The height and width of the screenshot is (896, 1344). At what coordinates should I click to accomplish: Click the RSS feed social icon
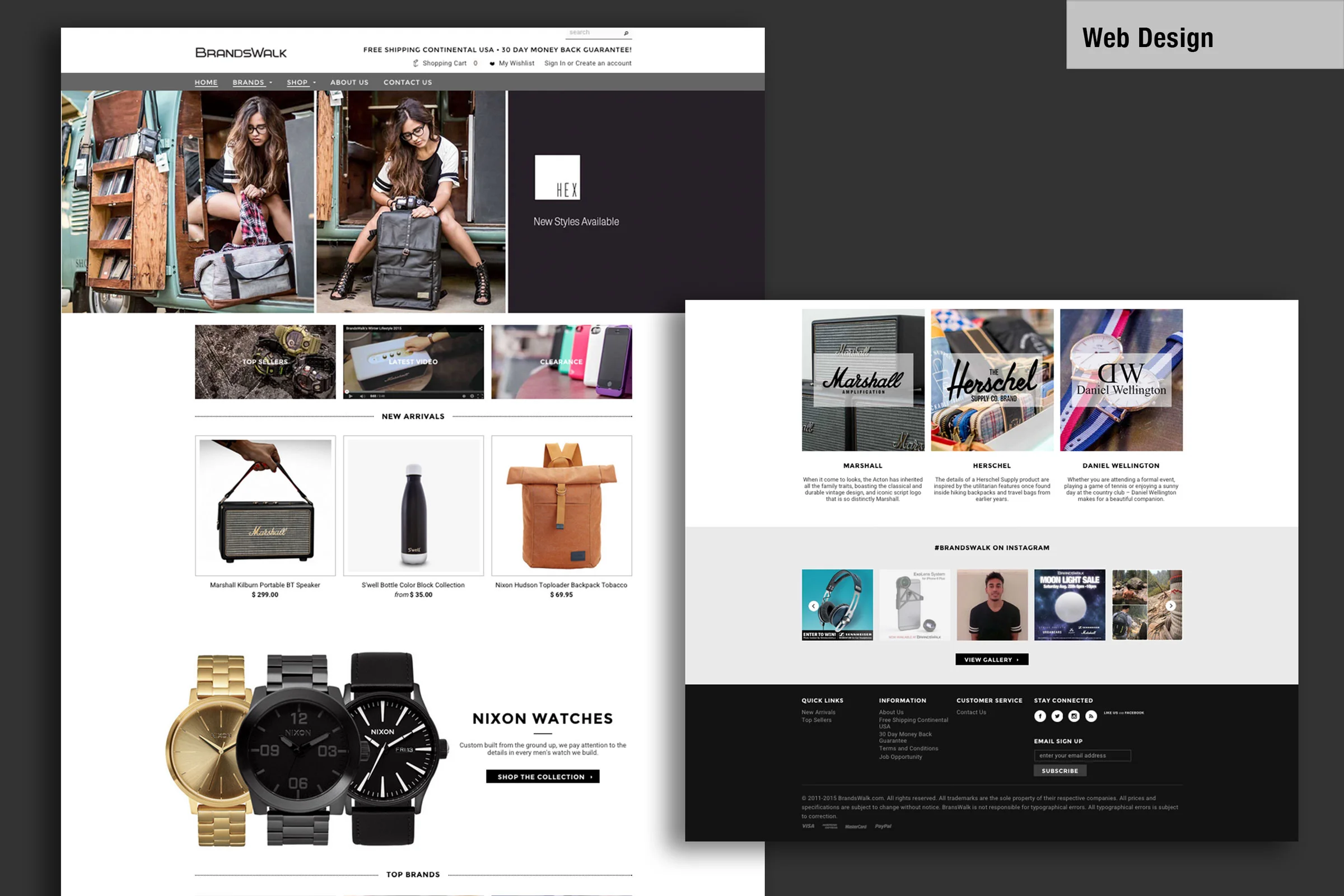1091,717
